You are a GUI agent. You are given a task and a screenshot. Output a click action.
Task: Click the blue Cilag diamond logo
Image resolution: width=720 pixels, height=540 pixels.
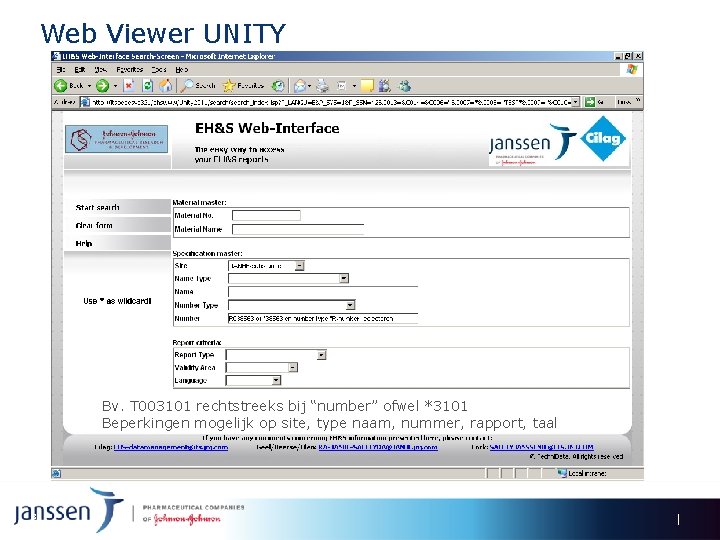click(603, 138)
